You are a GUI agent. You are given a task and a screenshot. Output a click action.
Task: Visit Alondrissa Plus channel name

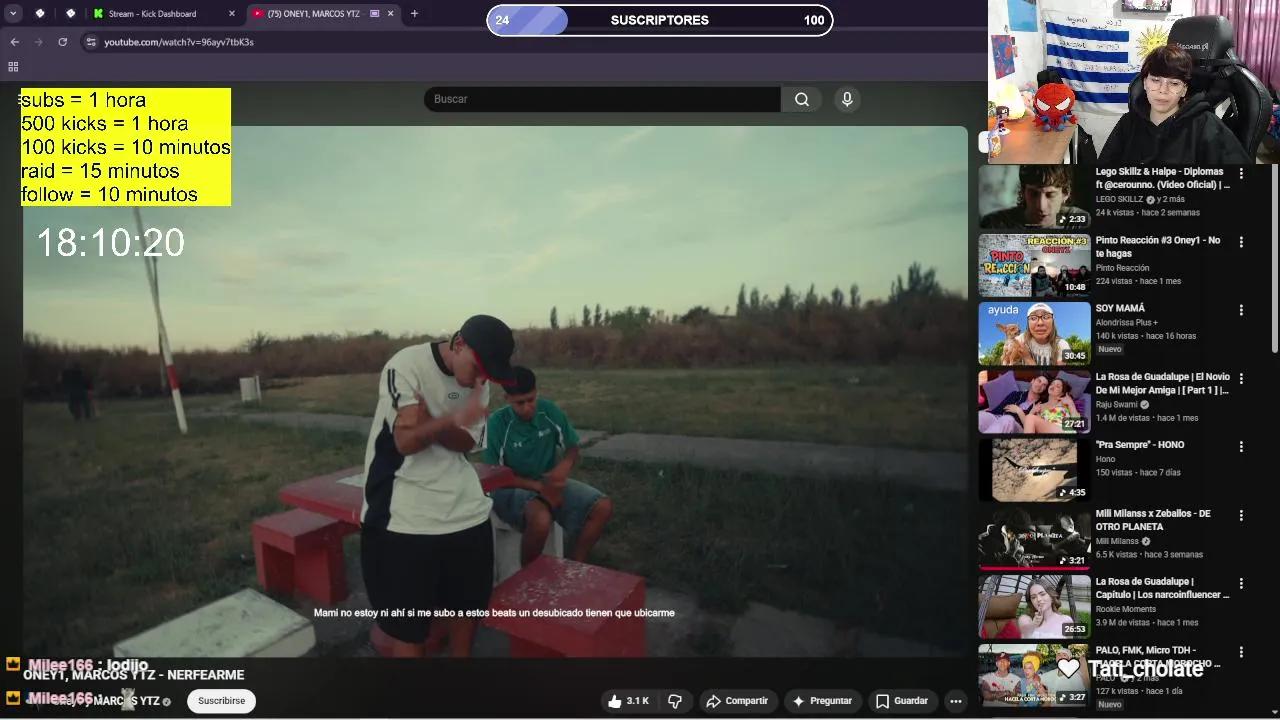tap(1126, 323)
